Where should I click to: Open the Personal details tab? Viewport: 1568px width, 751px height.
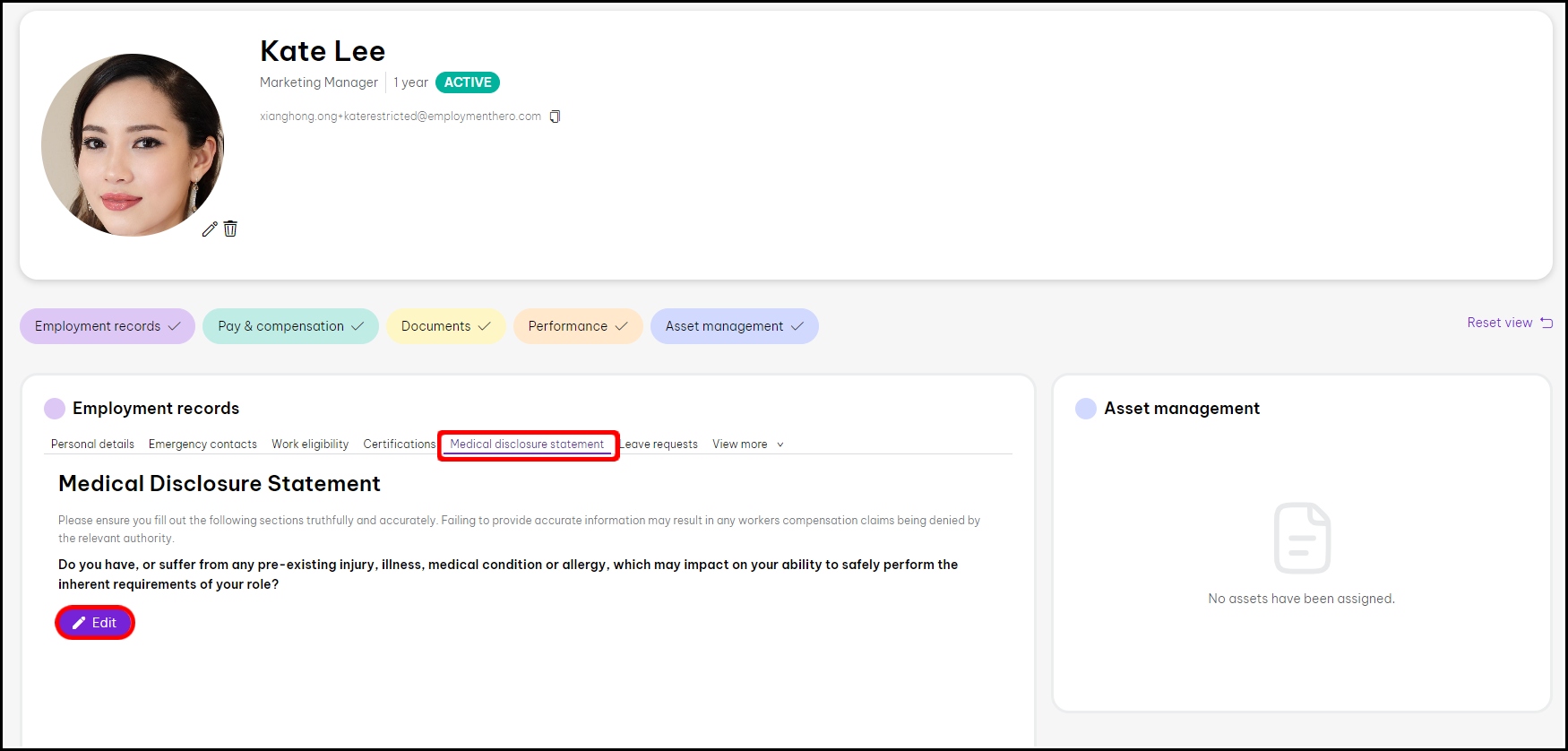tap(92, 445)
